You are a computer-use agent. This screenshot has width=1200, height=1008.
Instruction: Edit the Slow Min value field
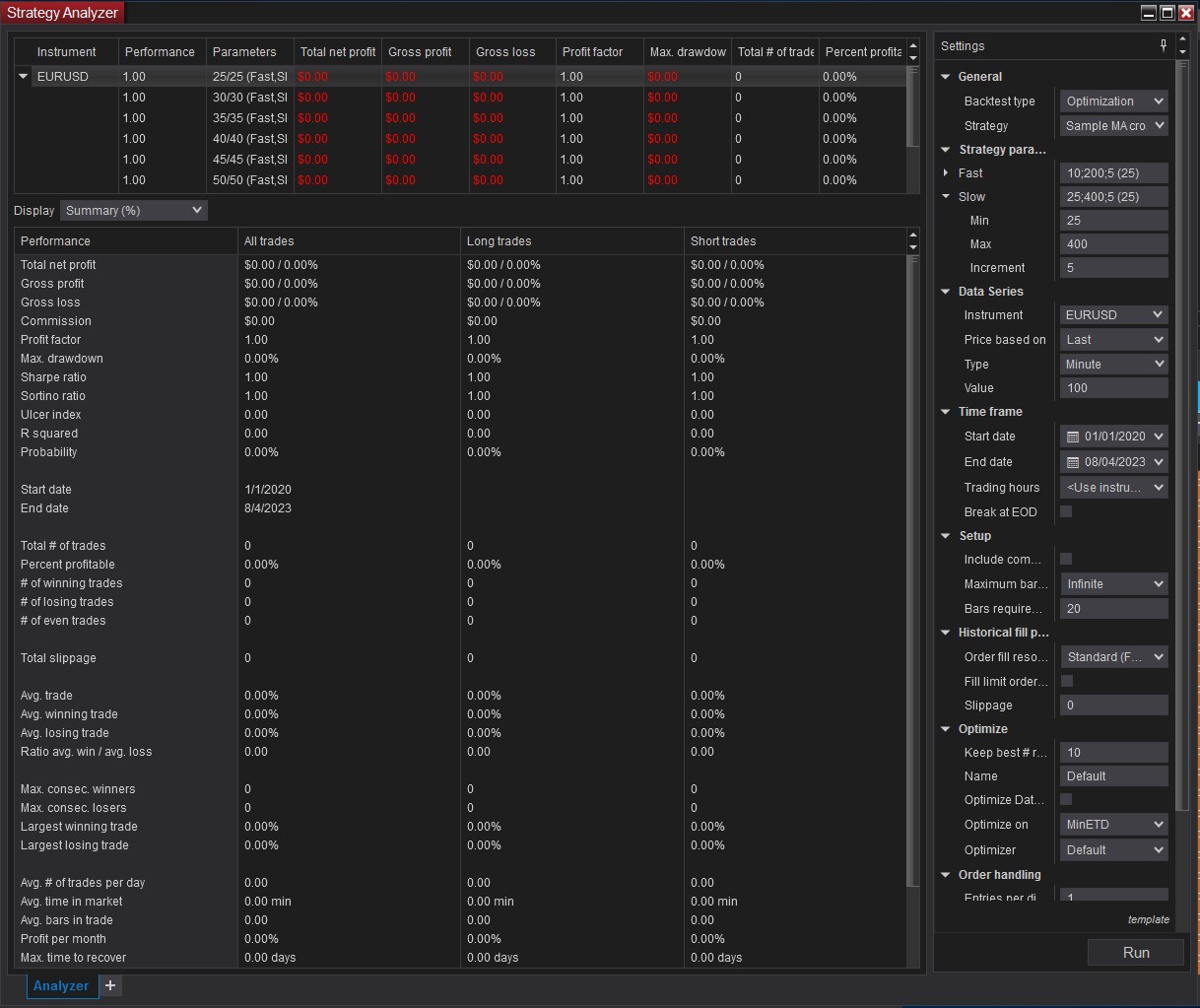pos(1114,221)
